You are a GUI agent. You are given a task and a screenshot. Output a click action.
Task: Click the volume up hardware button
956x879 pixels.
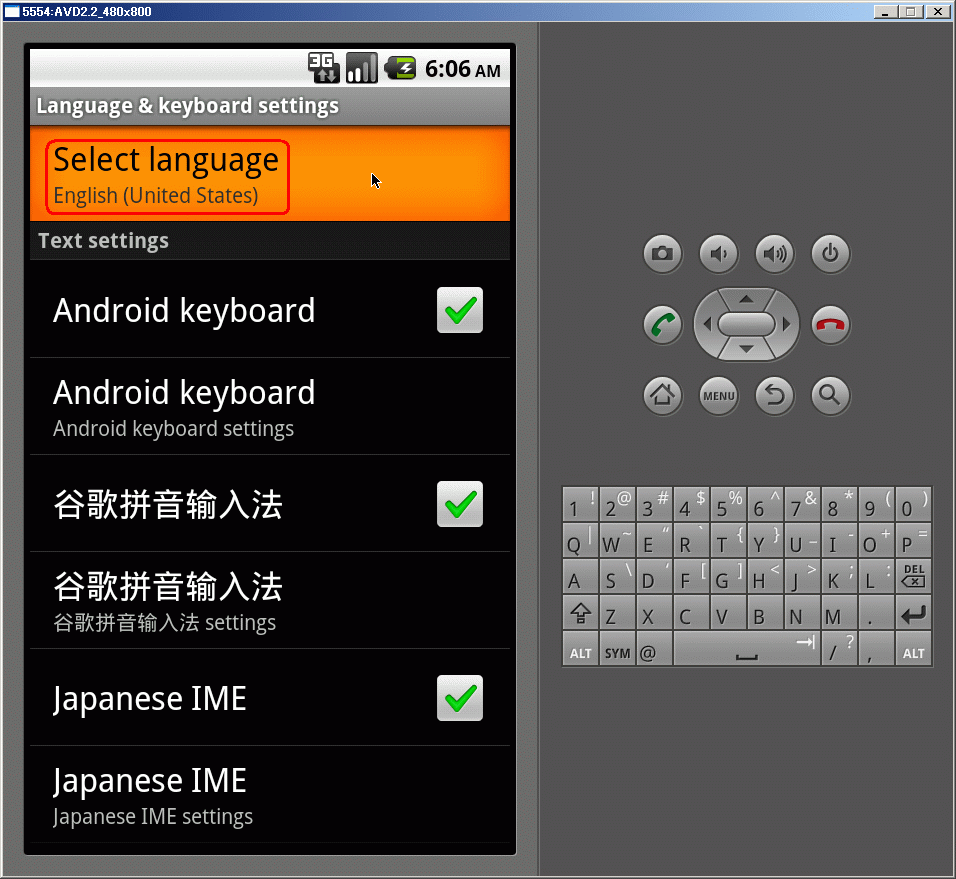(x=774, y=254)
